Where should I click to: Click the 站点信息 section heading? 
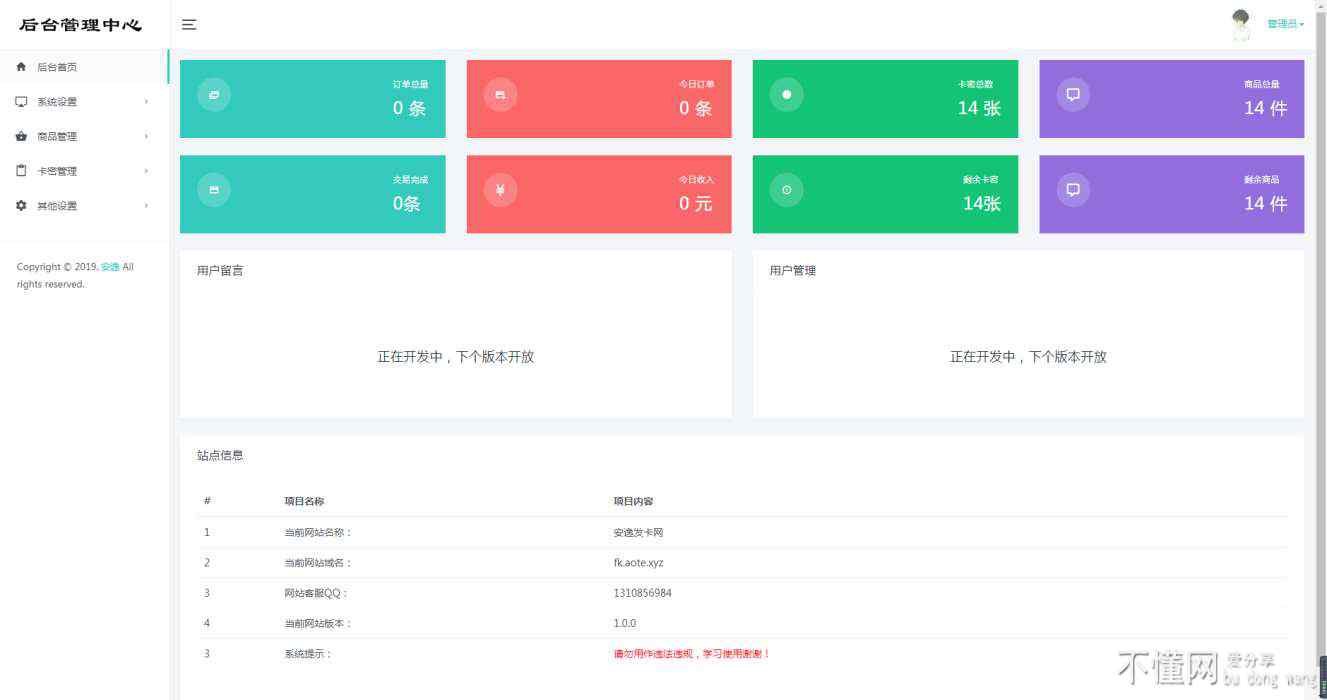[220, 455]
